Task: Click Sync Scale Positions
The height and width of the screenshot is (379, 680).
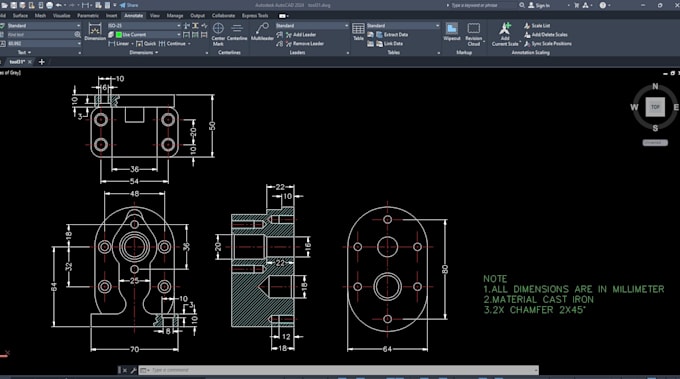Action: [x=548, y=44]
